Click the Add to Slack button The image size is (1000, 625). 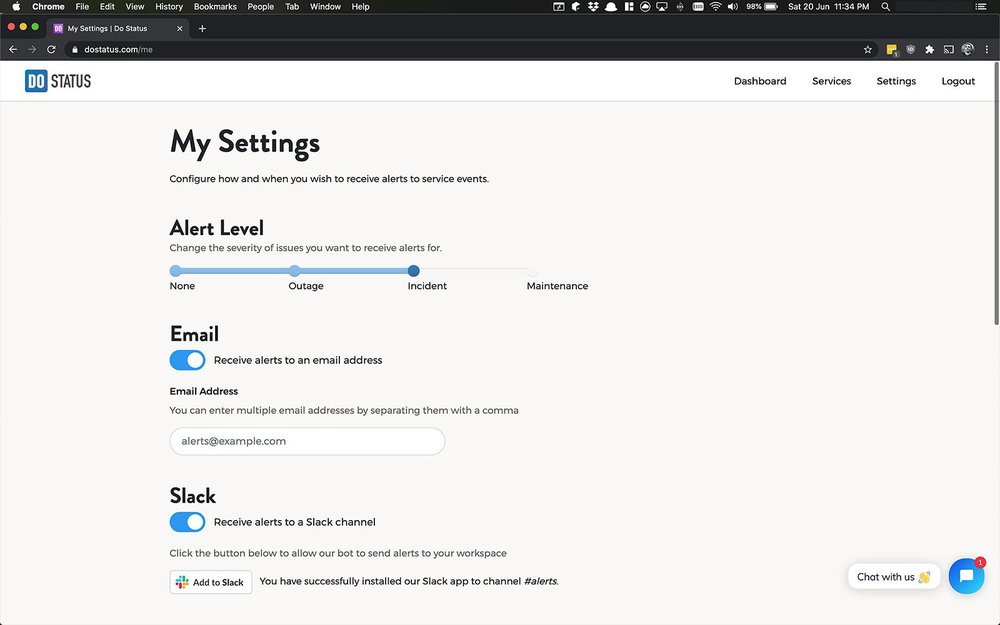[x=210, y=582]
